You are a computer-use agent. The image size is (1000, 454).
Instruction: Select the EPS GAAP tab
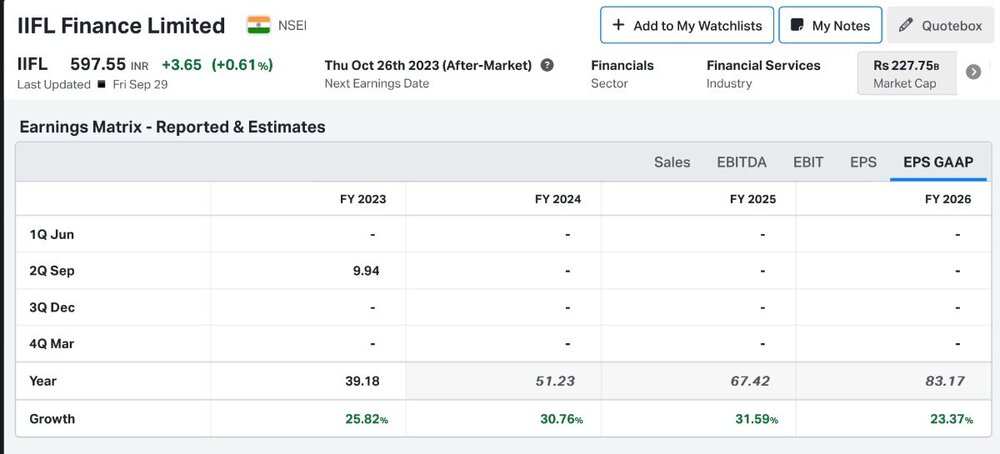coord(938,162)
